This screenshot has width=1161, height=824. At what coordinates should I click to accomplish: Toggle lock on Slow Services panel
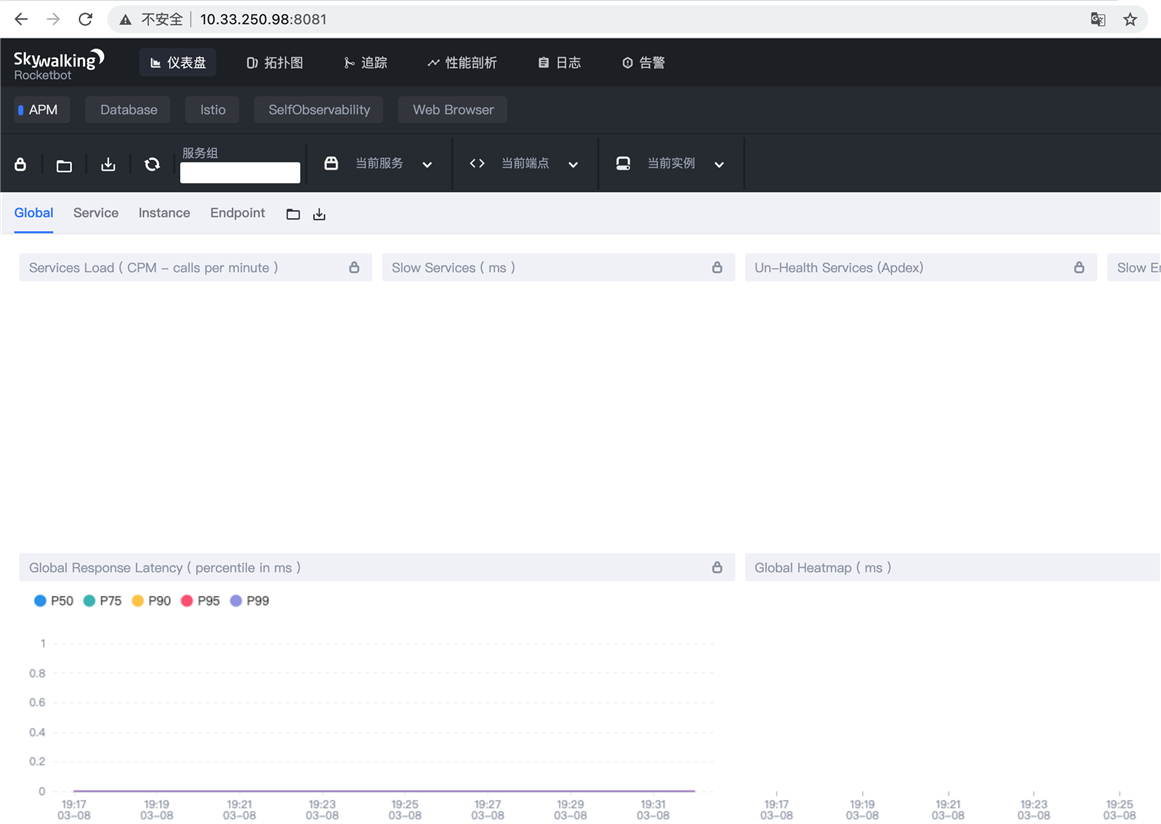point(717,268)
